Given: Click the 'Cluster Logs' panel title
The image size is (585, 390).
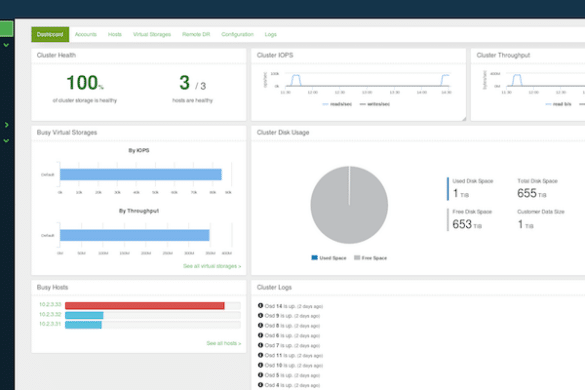Looking at the screenshot, I should 274,287.
